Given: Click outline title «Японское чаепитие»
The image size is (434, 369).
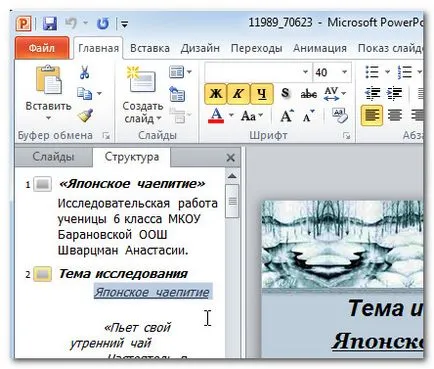Looking at the screenshot, I should coord(132,184).
